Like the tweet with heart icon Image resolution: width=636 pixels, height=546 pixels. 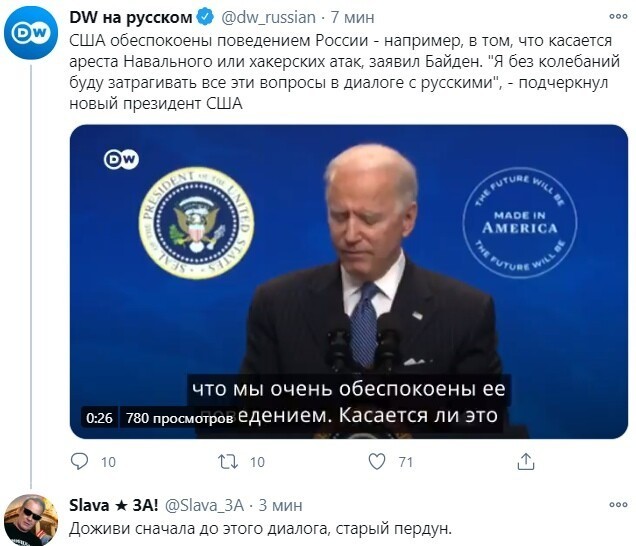coord(377,462)
